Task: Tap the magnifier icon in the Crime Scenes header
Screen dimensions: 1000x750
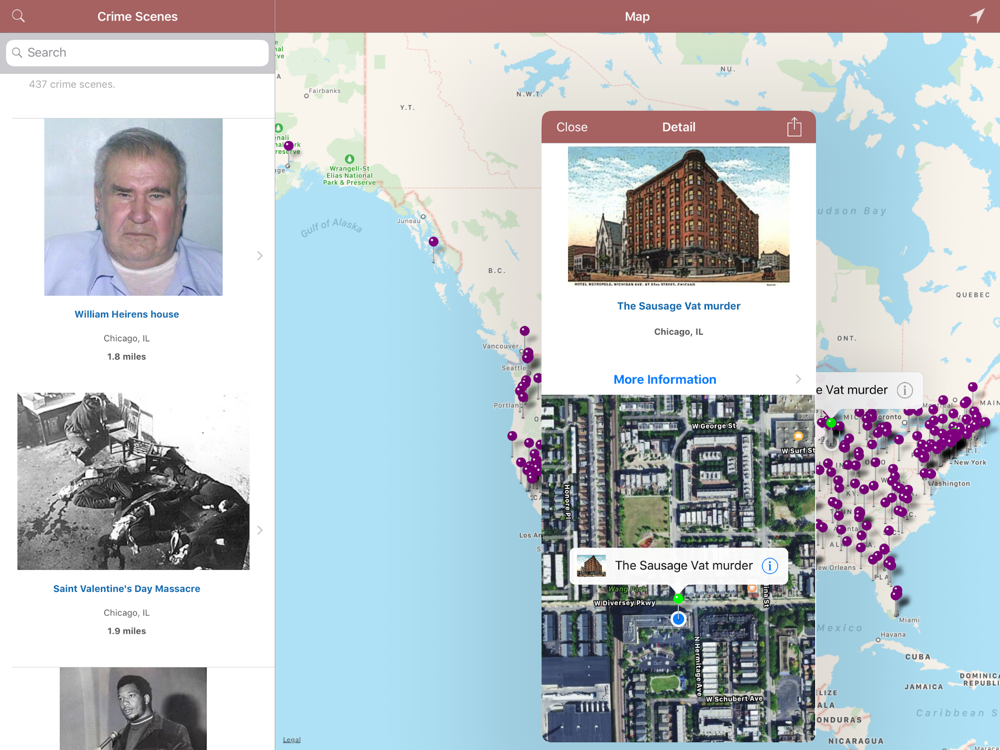Action: pyautogui.click(x=18, y=16)
